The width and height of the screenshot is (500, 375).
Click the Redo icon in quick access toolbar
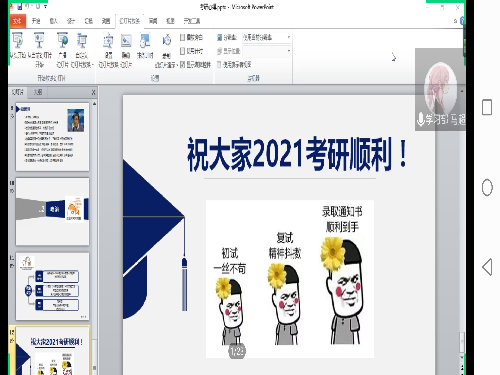click(x=38, y=6)
